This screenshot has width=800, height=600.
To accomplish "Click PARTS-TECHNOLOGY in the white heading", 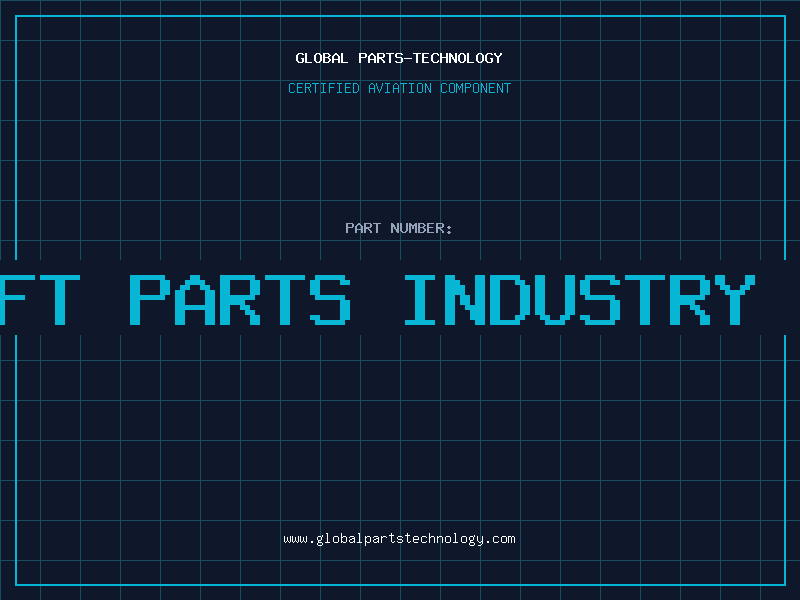I will 431,58.
